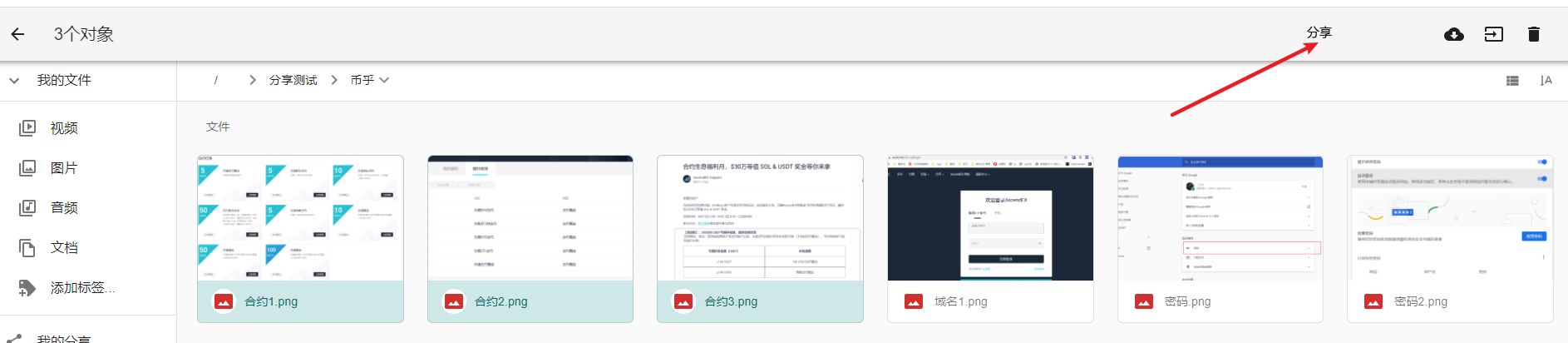This screenshot has height=343, width=1568.
Task: Delete selected objects with trash icon
Action: click(x=1534, y=34)
